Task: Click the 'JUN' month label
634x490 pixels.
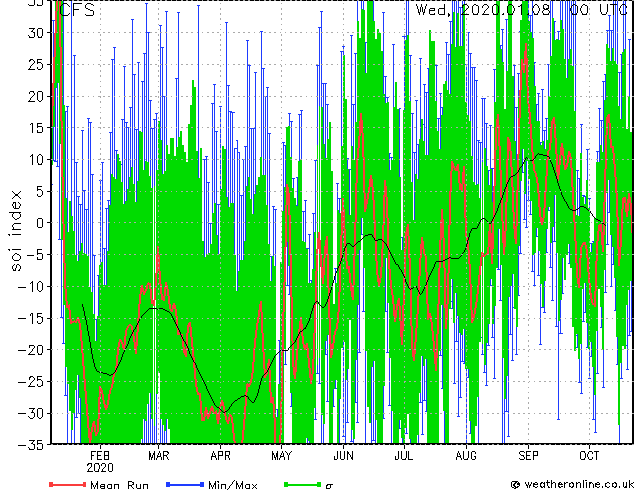Action: 343,456
